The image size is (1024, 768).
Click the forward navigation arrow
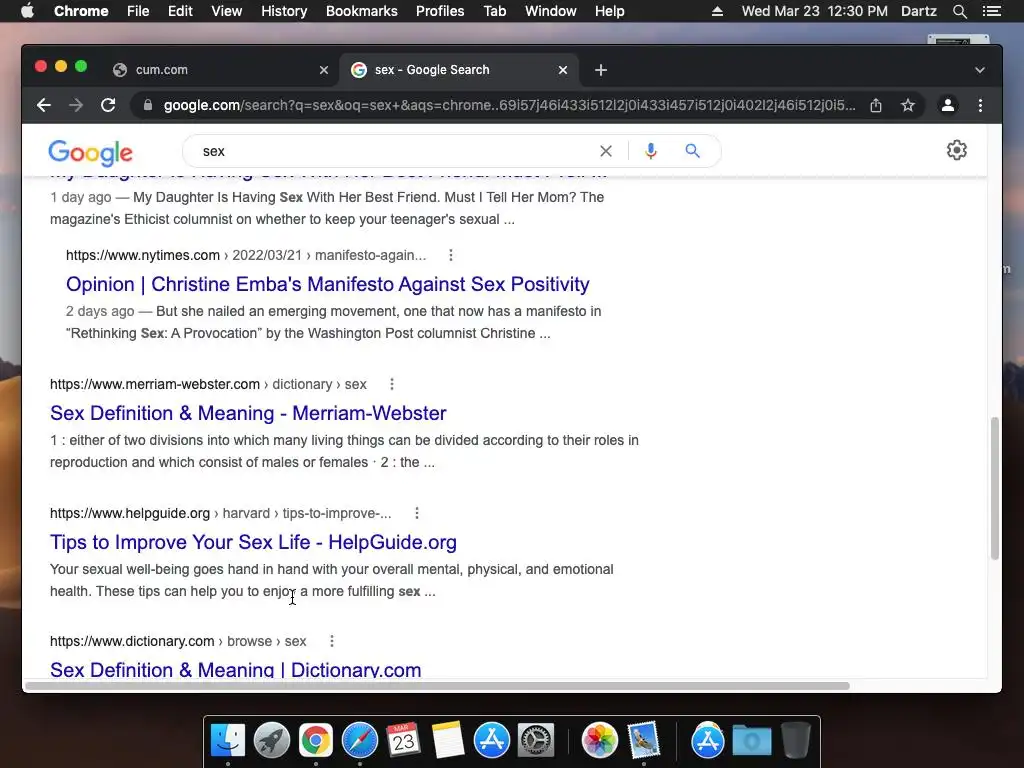(76, 105)
